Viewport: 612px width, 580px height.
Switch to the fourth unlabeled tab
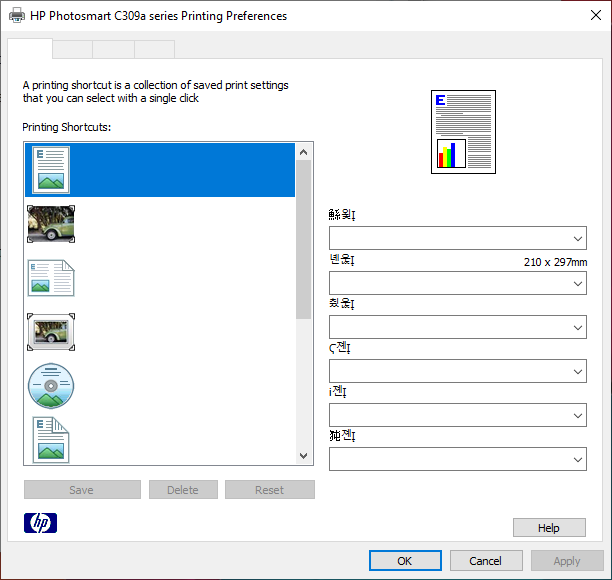click(155, 50)
